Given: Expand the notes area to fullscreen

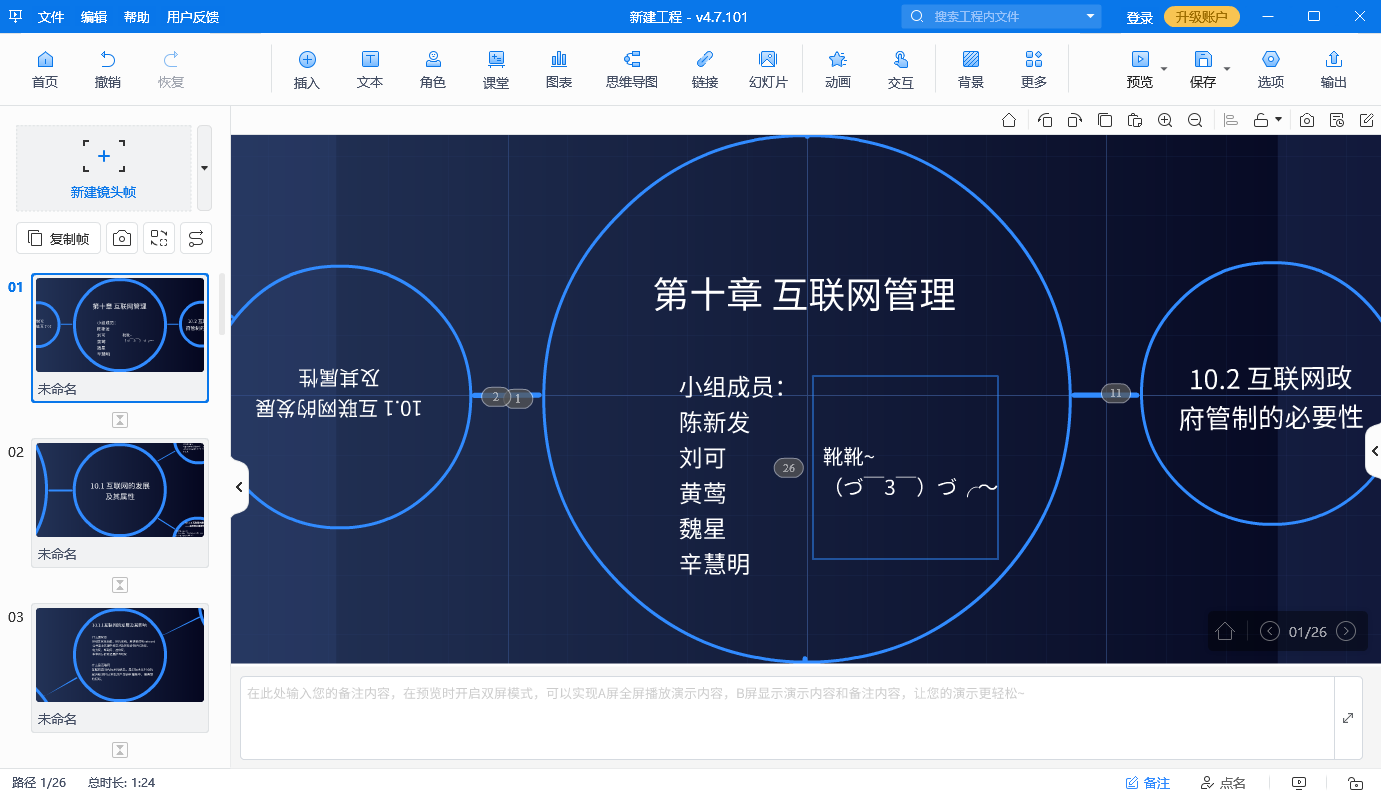Looking at the screenshot, I should [x=1348, y=718].
